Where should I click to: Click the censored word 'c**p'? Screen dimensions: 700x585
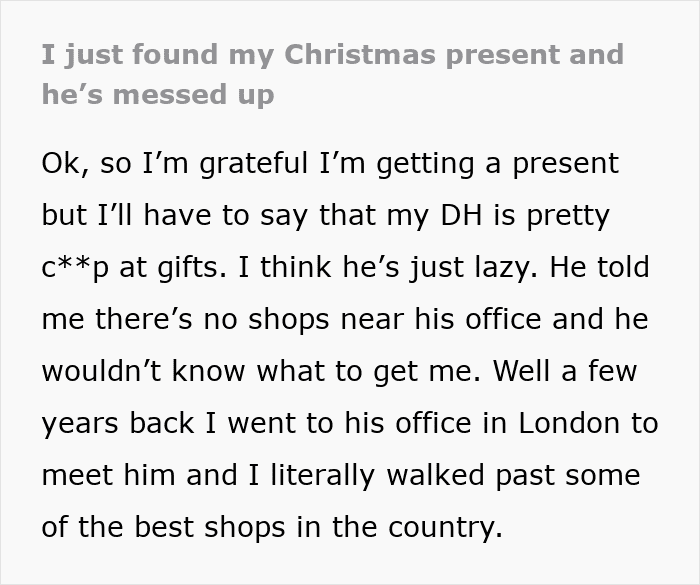coord(76,268)
